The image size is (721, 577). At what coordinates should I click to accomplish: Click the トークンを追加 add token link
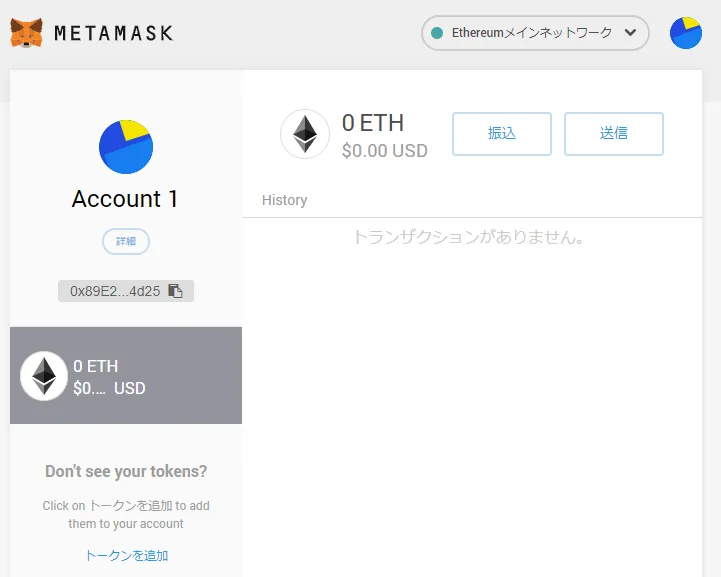coord(126,555)
